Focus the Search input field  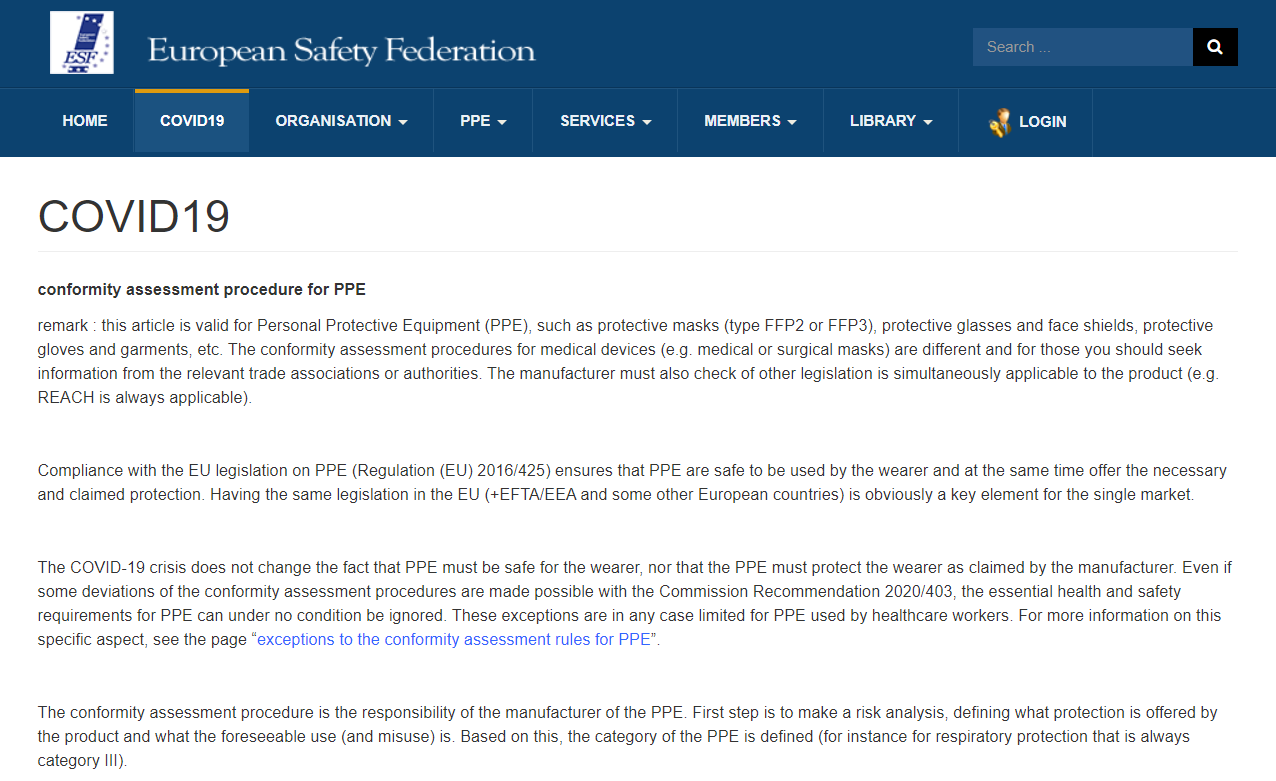(1082, 47)
